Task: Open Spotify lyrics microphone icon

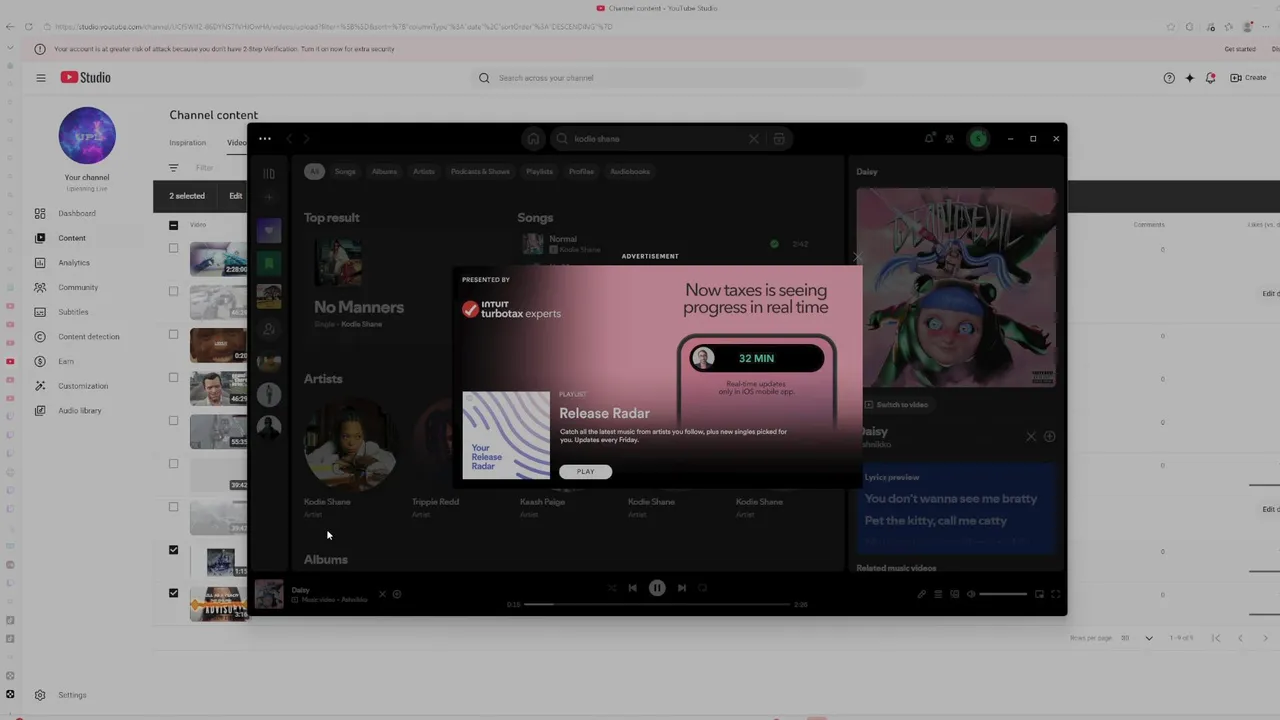Action: coord(922,594)
